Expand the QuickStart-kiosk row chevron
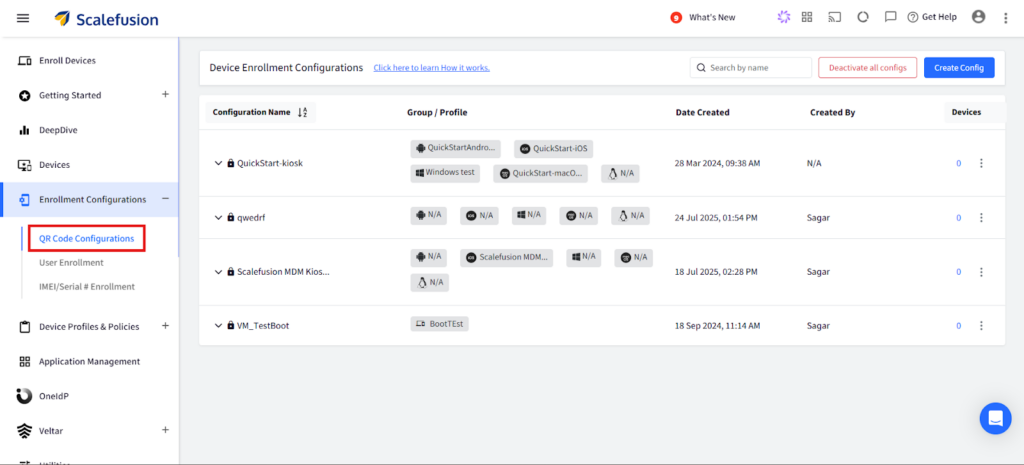 (218, 163)
